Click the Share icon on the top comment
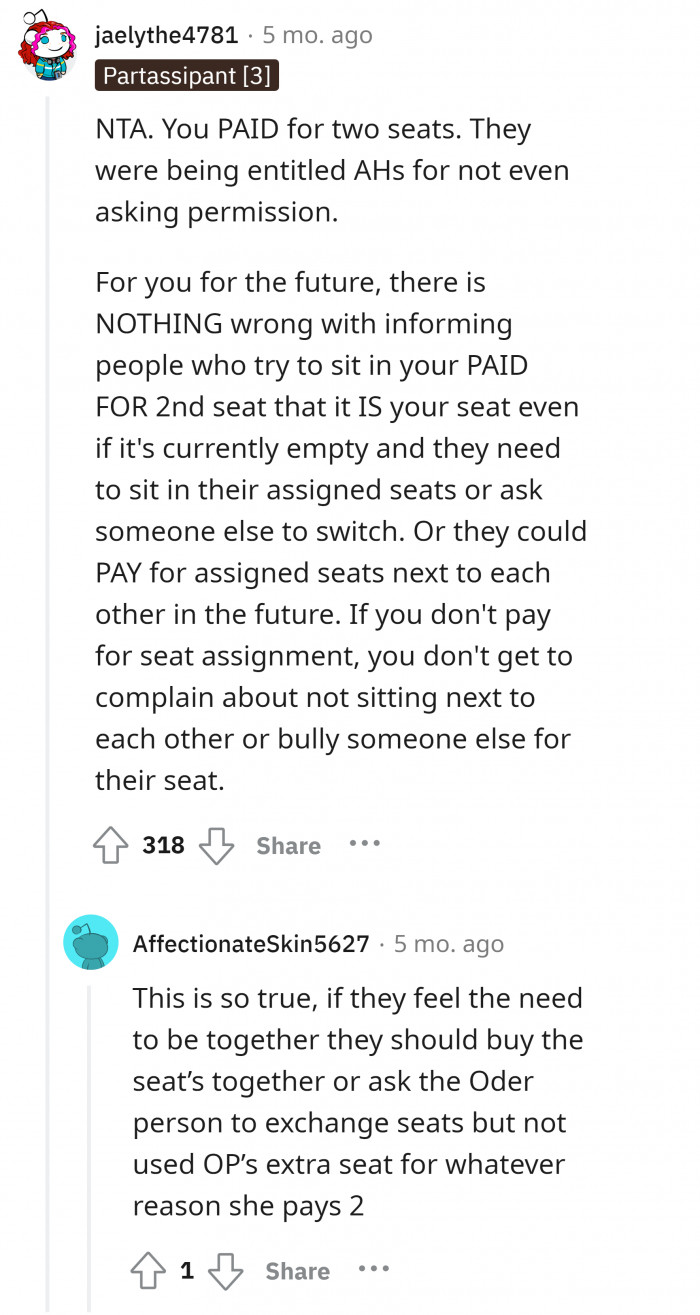The image size is (700, 1315). [x=287, y=845]
